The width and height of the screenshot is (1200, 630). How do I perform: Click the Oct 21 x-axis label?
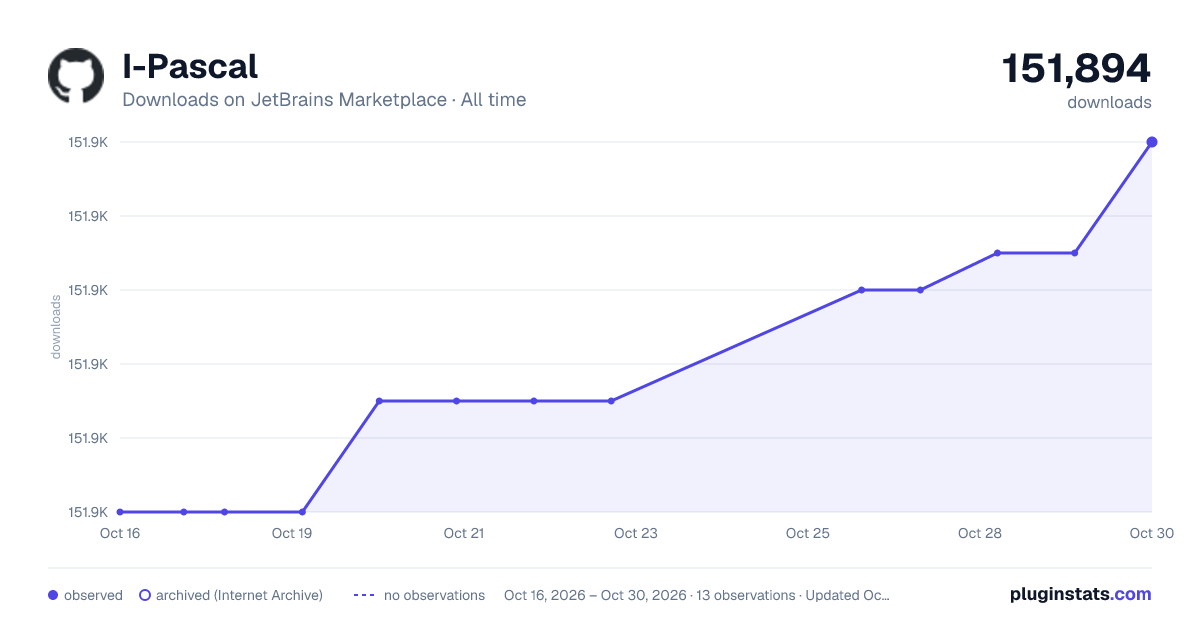coord(464,533)
